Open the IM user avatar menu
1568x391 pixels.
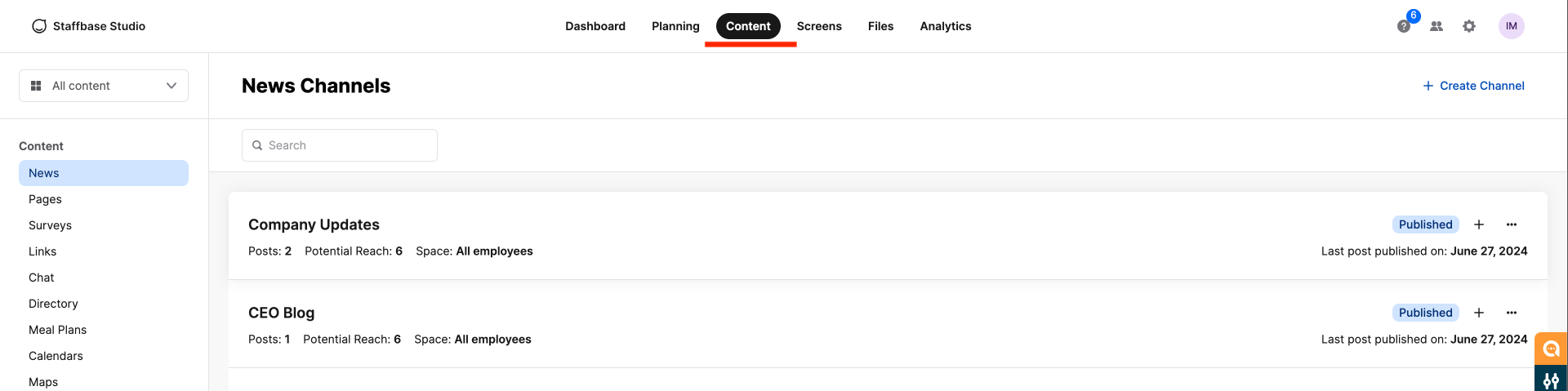coord(1512,26)
